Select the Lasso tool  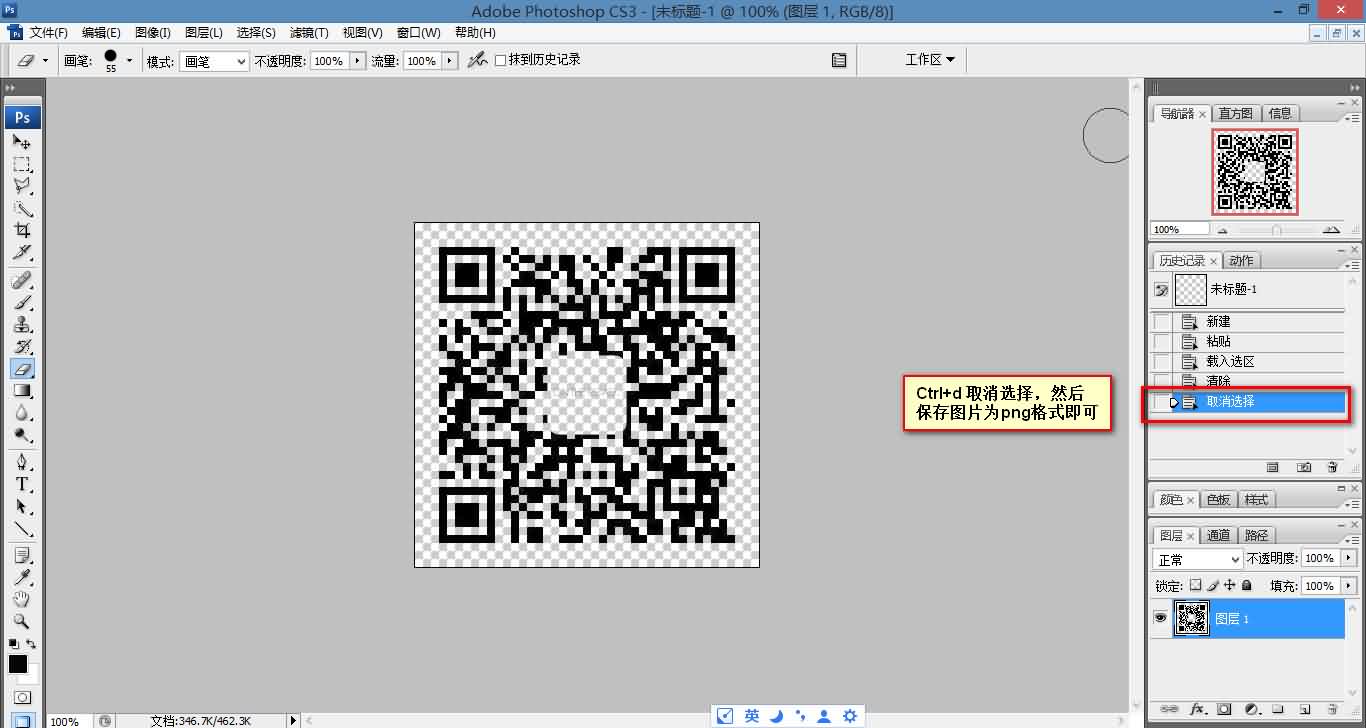point(22,186)
